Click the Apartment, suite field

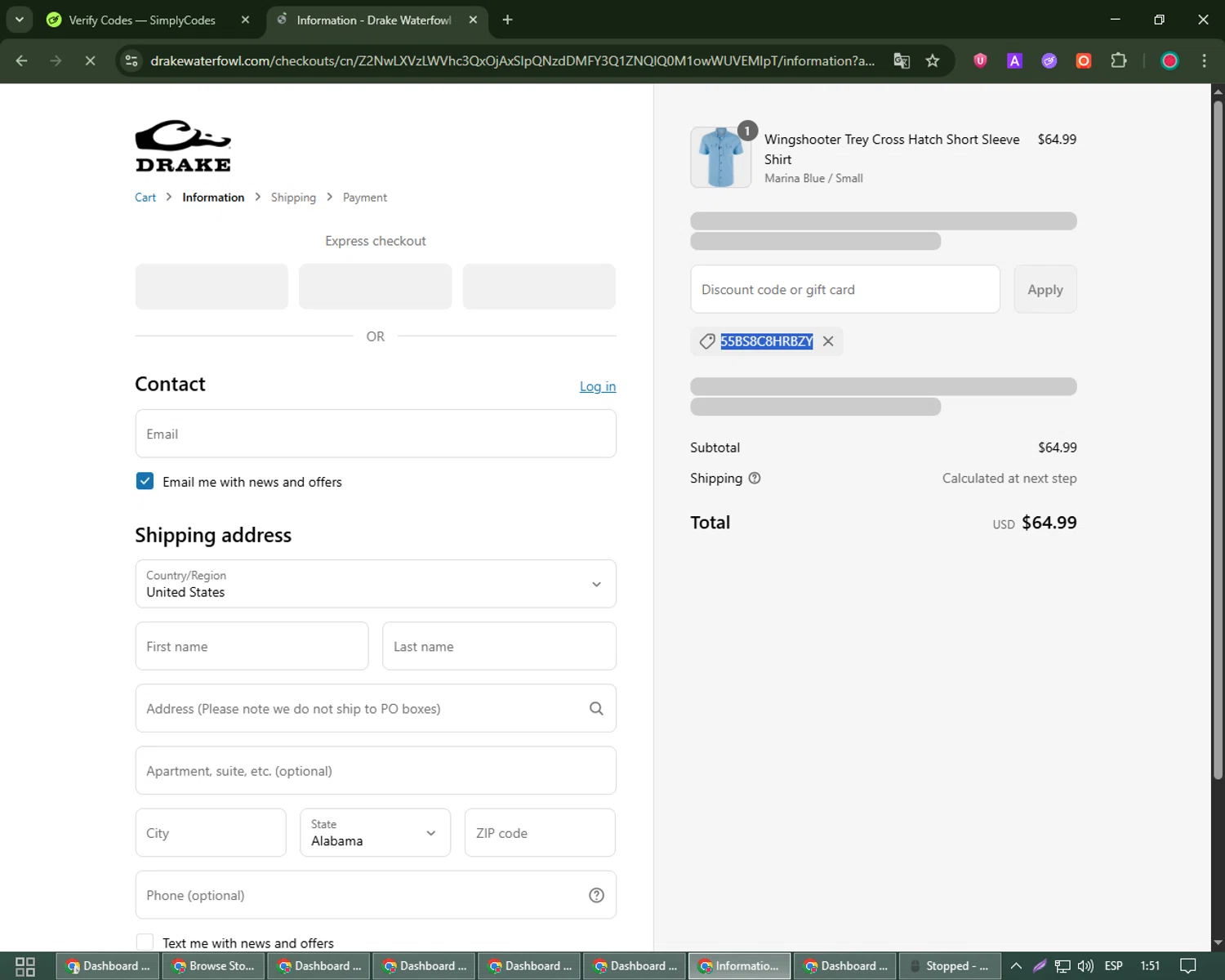coord(376,770)
